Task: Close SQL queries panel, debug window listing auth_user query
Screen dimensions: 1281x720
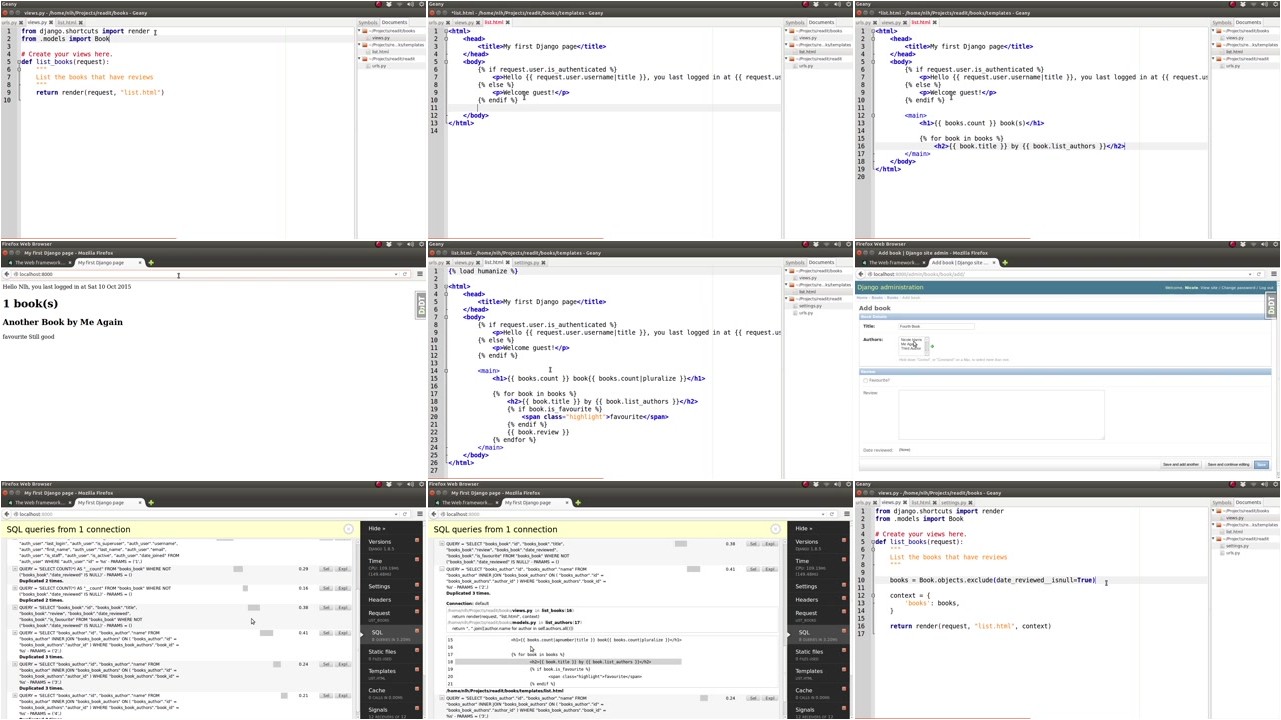Action: tap(348, 529)
